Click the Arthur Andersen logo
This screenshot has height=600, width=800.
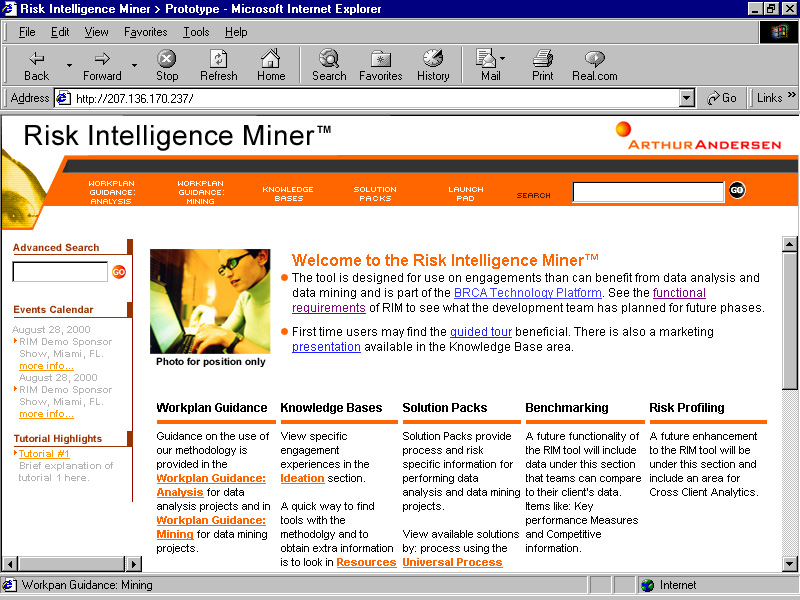(698, 137)
